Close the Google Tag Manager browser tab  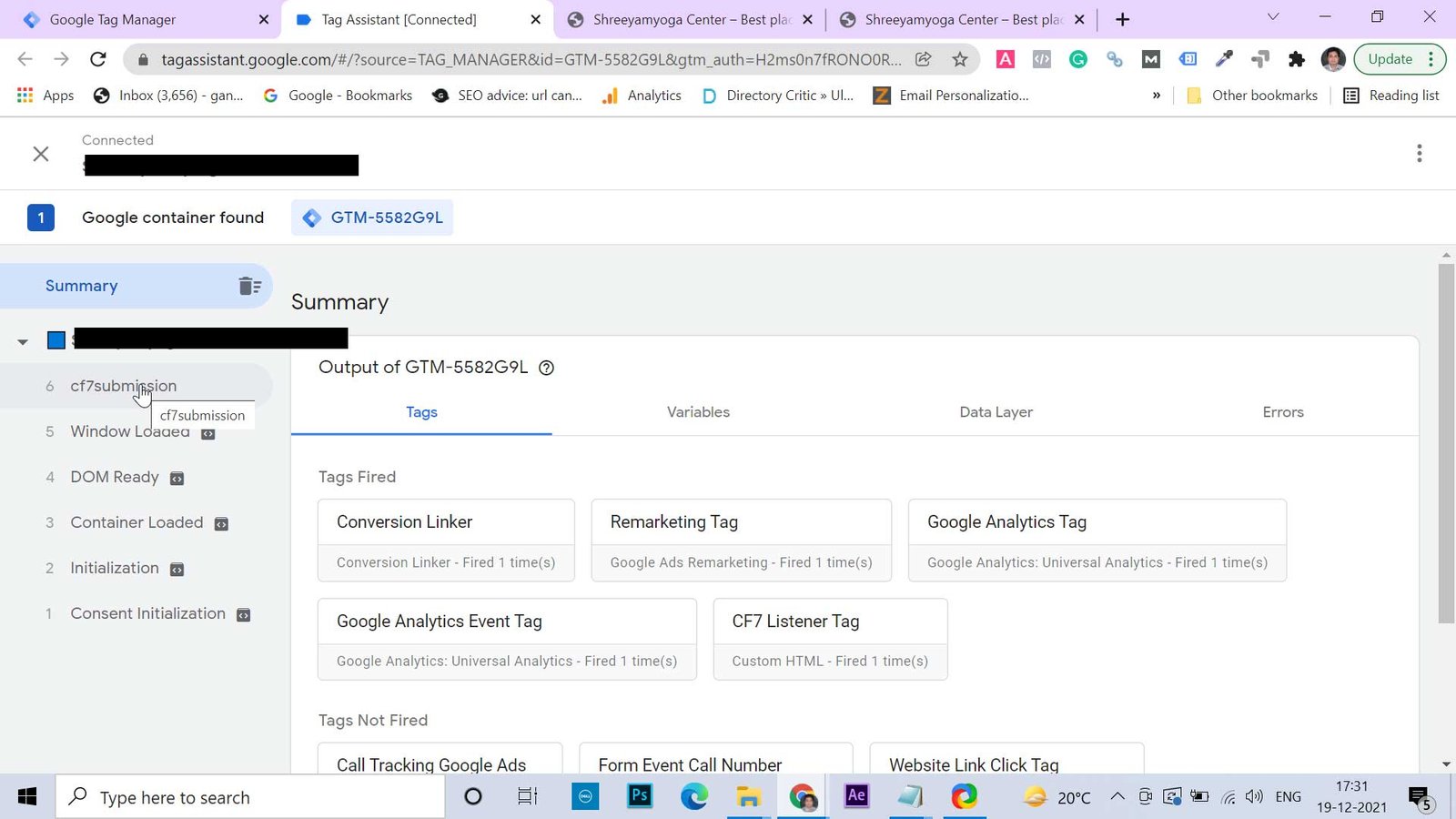tap(264, 19)
